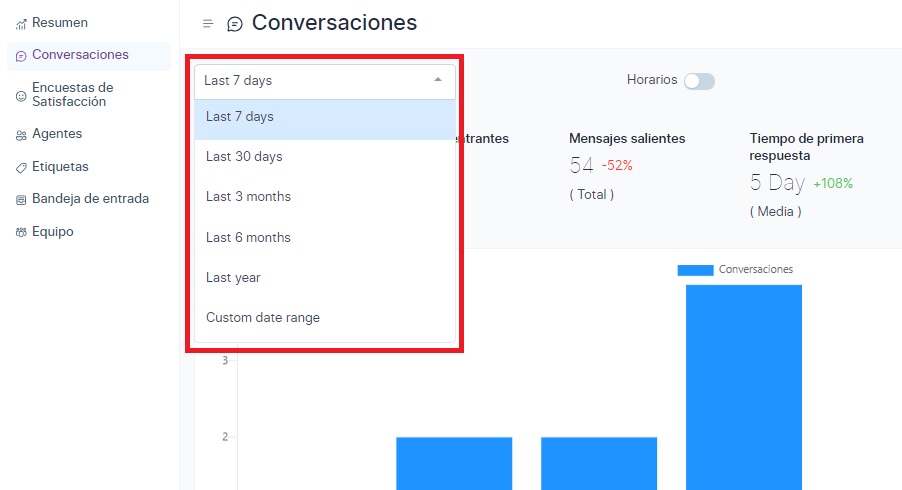Click the smiley icon for Encuestas de Satisfacción

point(21,95)
